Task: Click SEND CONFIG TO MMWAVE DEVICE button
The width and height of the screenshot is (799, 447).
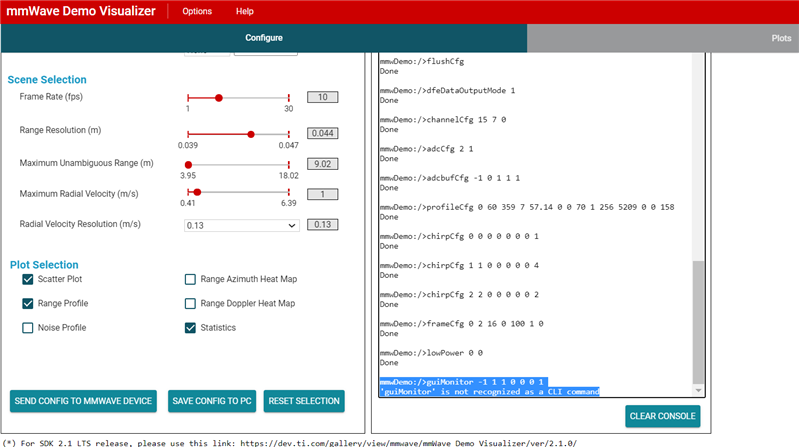Action: coord(83,401)
